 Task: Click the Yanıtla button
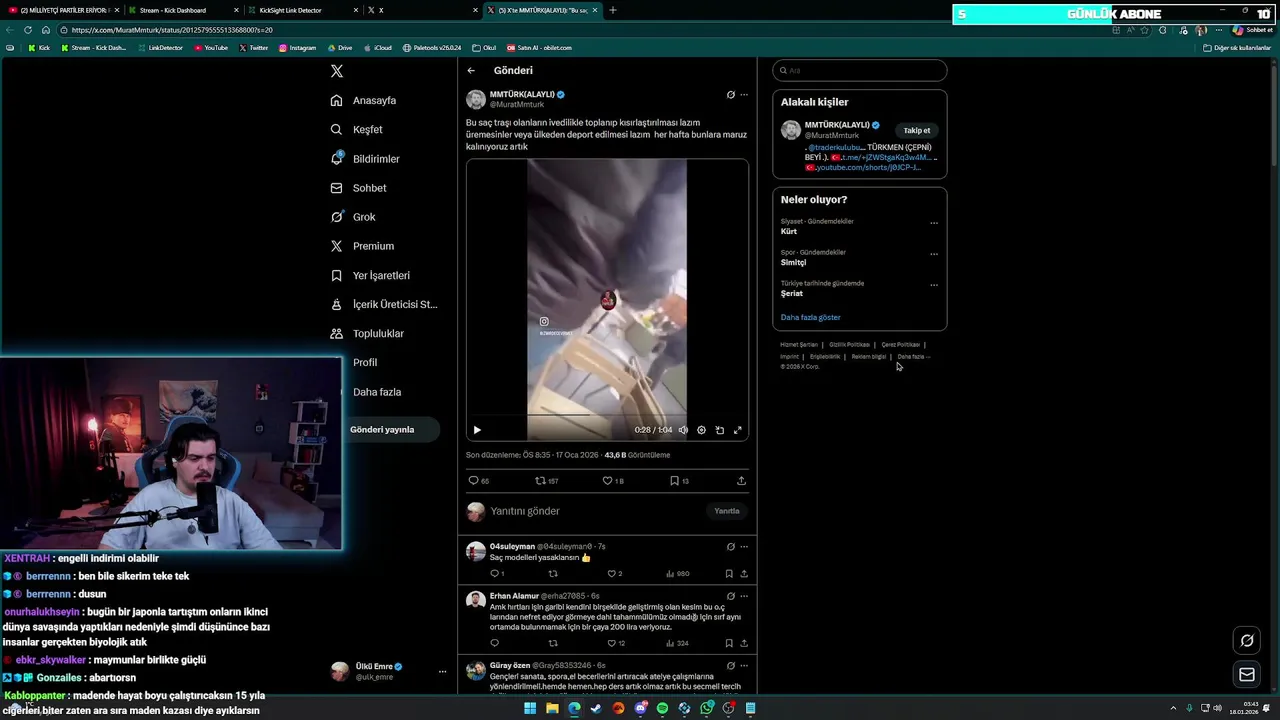(x=727, y=511)
